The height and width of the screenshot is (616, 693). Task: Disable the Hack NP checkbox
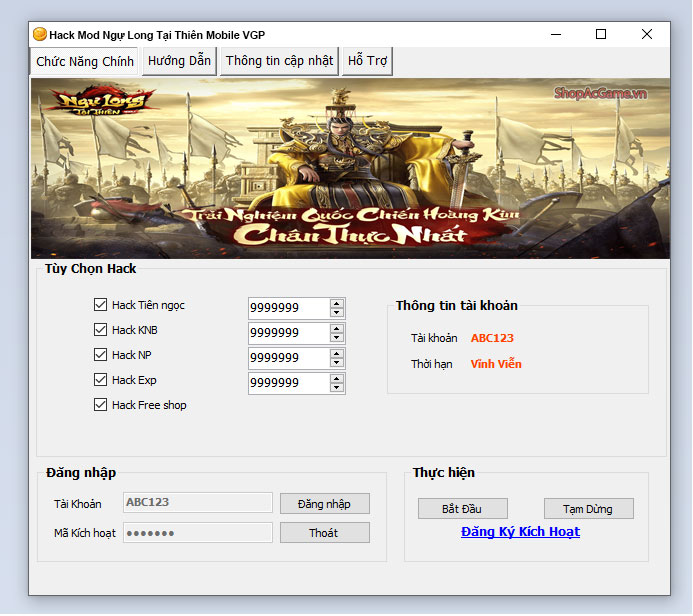[100, 354]
